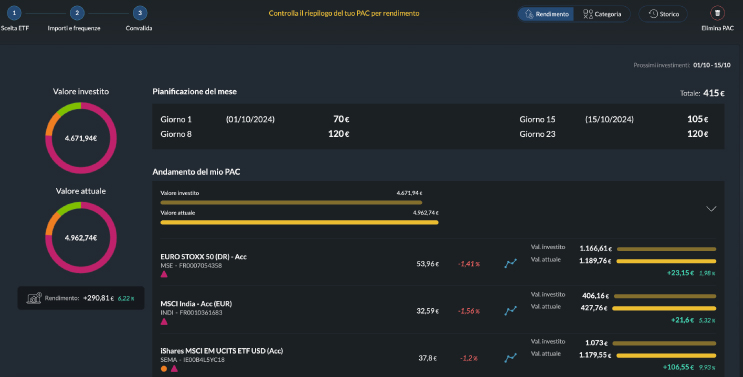Open the chart icon for iShares MSCI EM
This screenshot has width=743, height=377.
pyautogui.click(x=510, y=358)
